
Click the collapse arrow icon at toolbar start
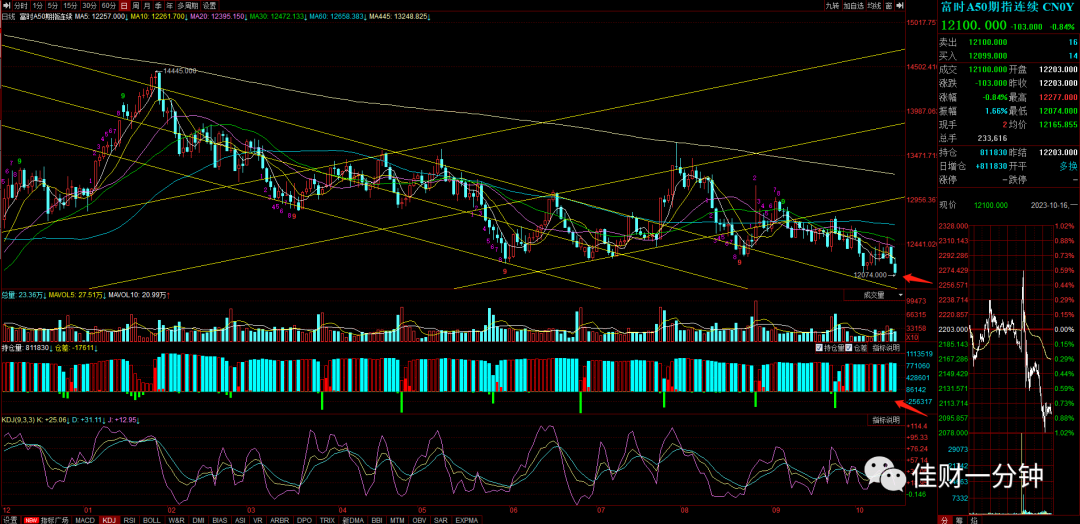tap(6, 5)
